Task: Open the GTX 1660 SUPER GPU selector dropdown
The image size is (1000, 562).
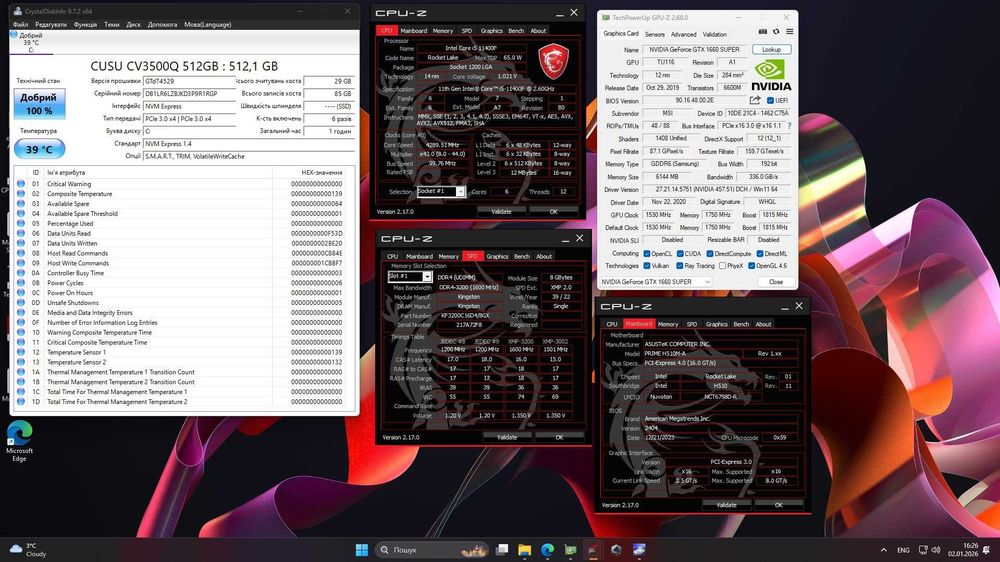Action: click(x=655, y=281)
